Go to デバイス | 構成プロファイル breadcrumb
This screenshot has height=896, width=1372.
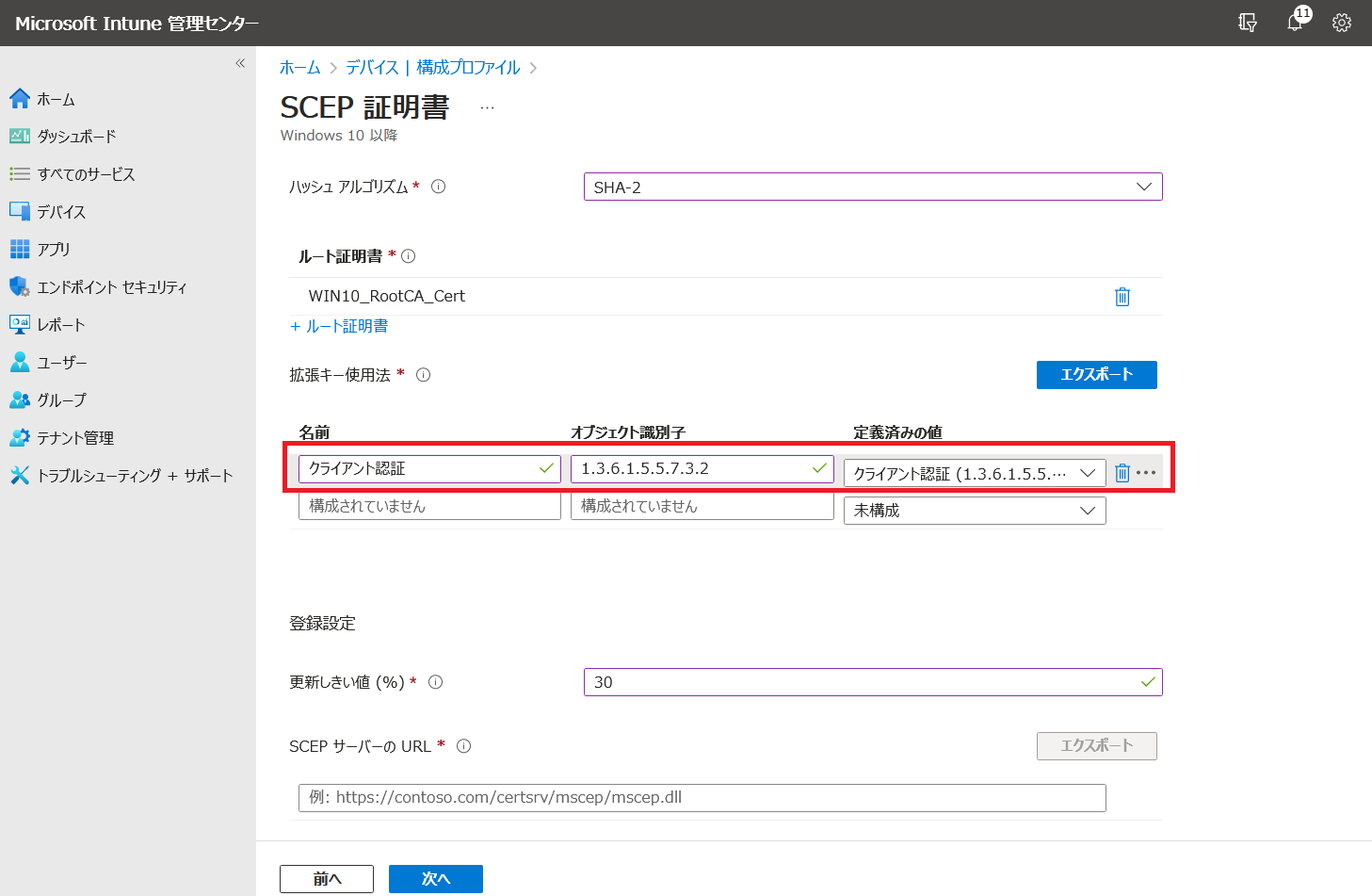[x=433, y=68]
